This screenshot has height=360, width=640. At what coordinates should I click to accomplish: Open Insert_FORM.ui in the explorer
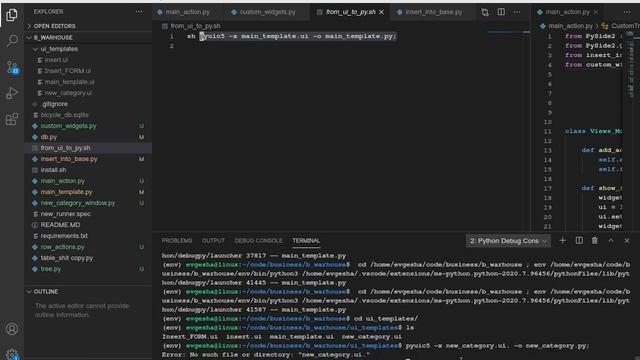[x=88, y=71]
